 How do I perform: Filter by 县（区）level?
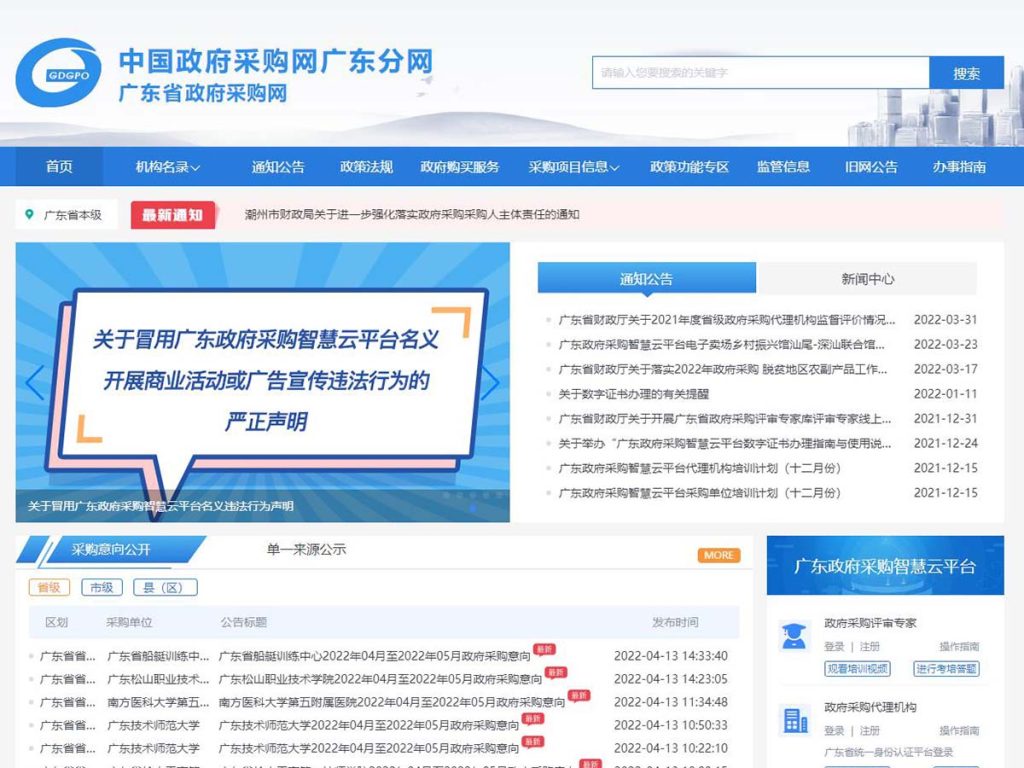click(x=165, y=588)
